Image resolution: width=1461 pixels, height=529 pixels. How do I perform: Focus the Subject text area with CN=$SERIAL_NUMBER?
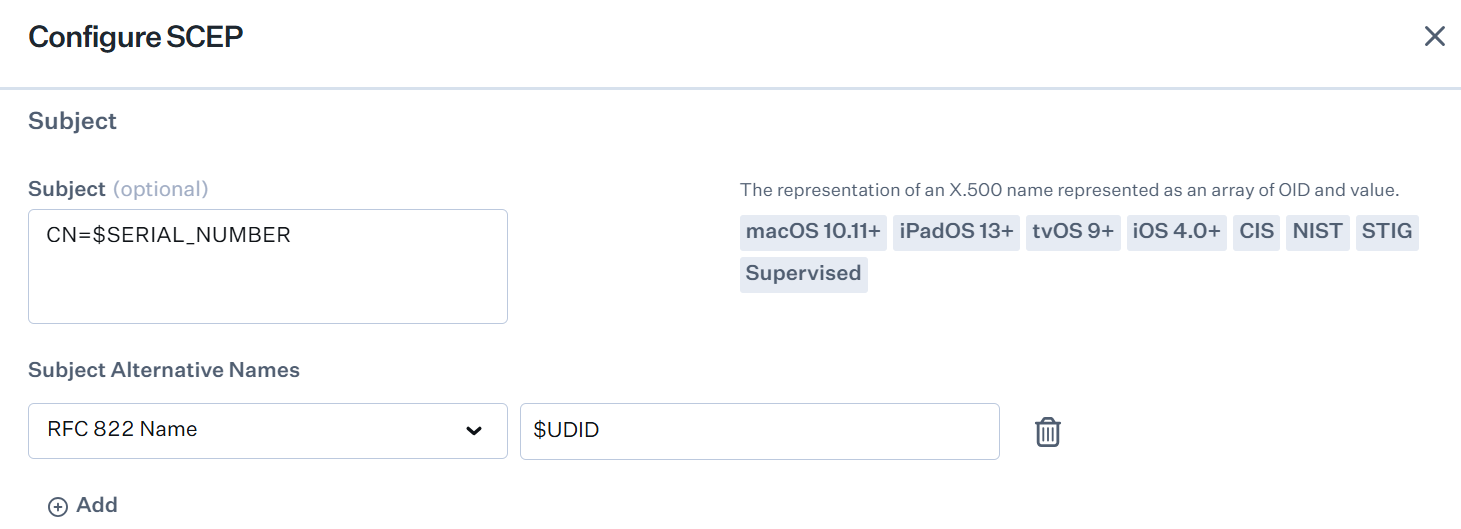click(267, 266)
